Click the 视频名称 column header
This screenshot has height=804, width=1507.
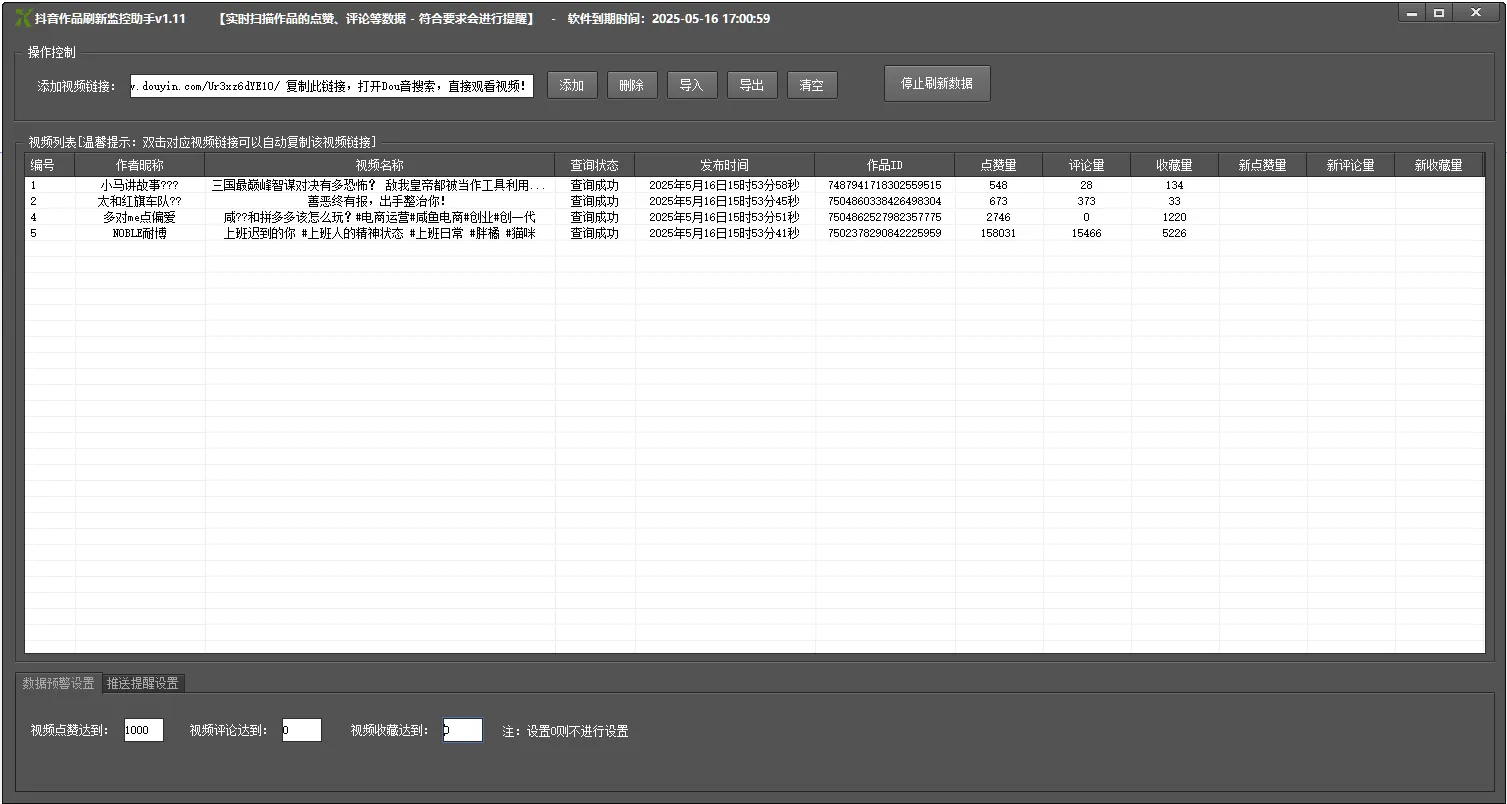(380, 165)
